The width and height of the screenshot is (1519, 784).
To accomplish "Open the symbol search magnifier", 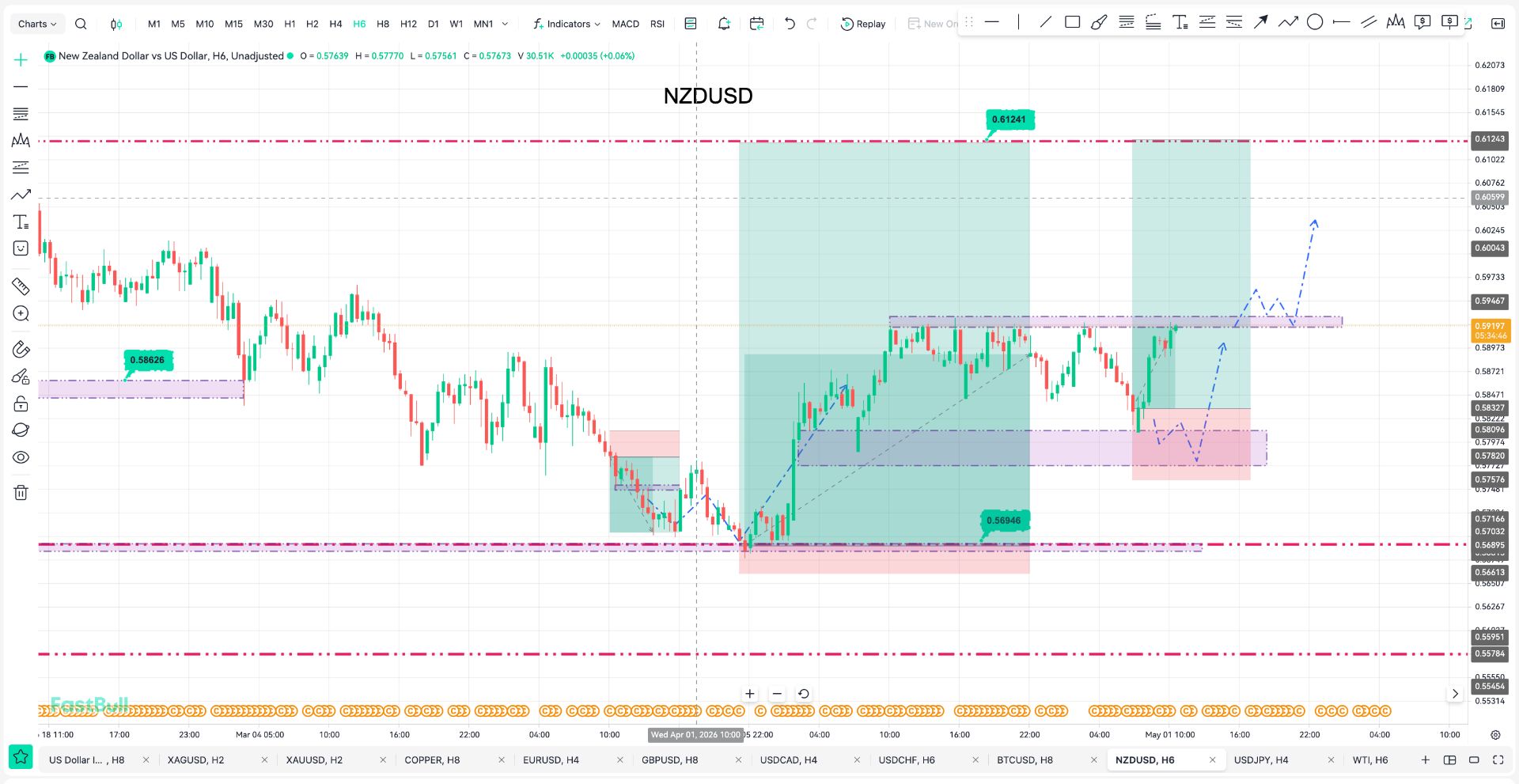I will click(x=81, y=24).
